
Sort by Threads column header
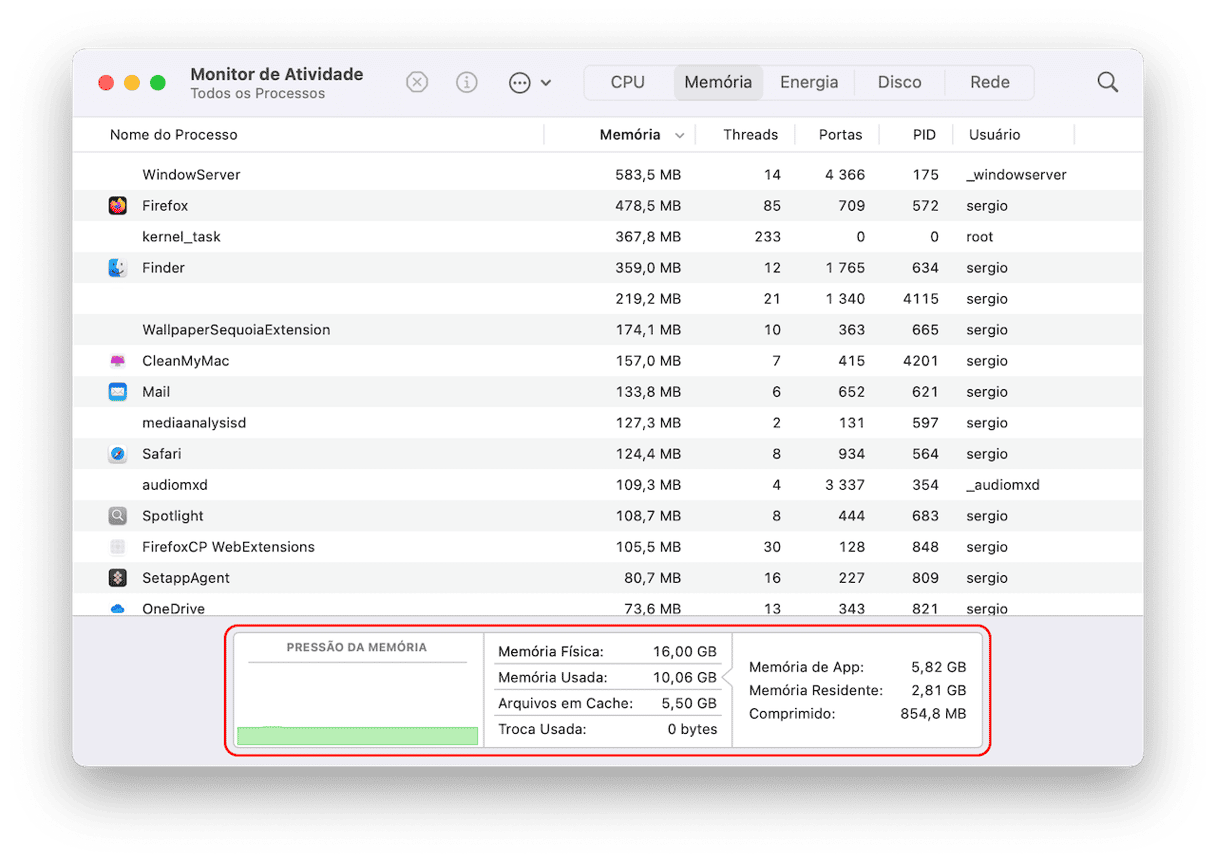750,135
